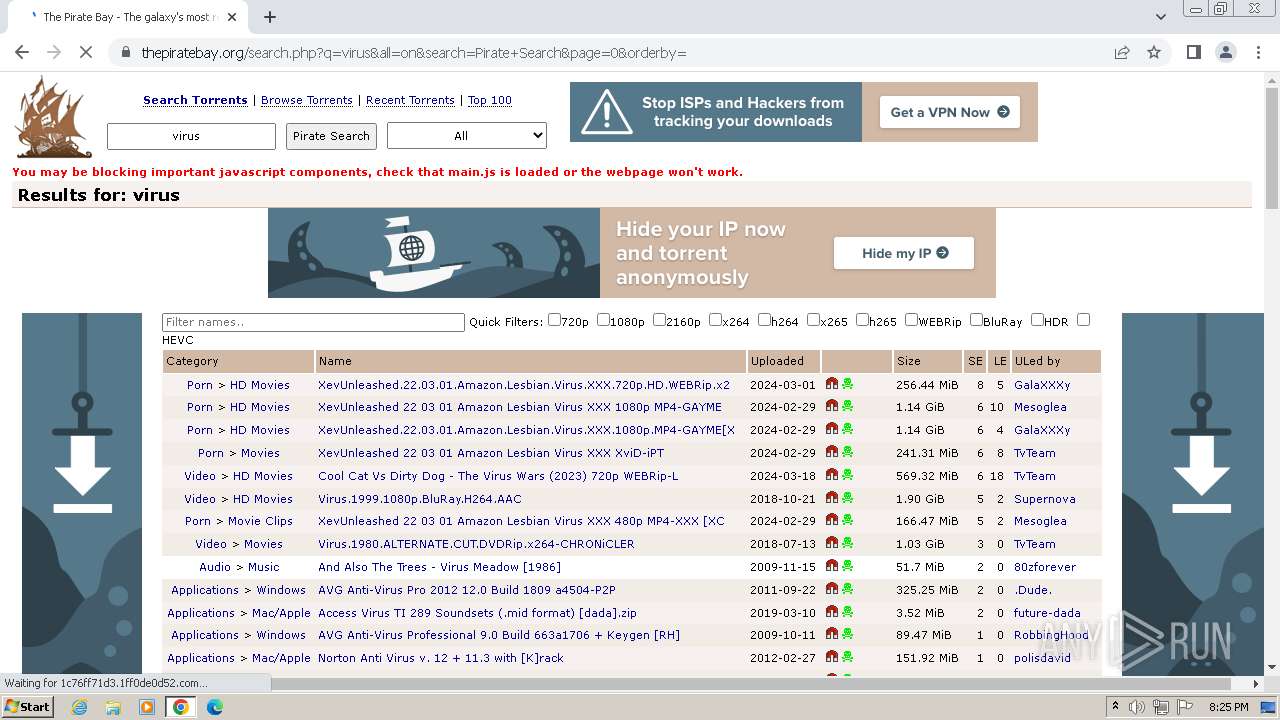Viewport: 1280px width, 720px height.
Task: Open the And Also The Trees torrent link
Action: click(x=439, y=567)
